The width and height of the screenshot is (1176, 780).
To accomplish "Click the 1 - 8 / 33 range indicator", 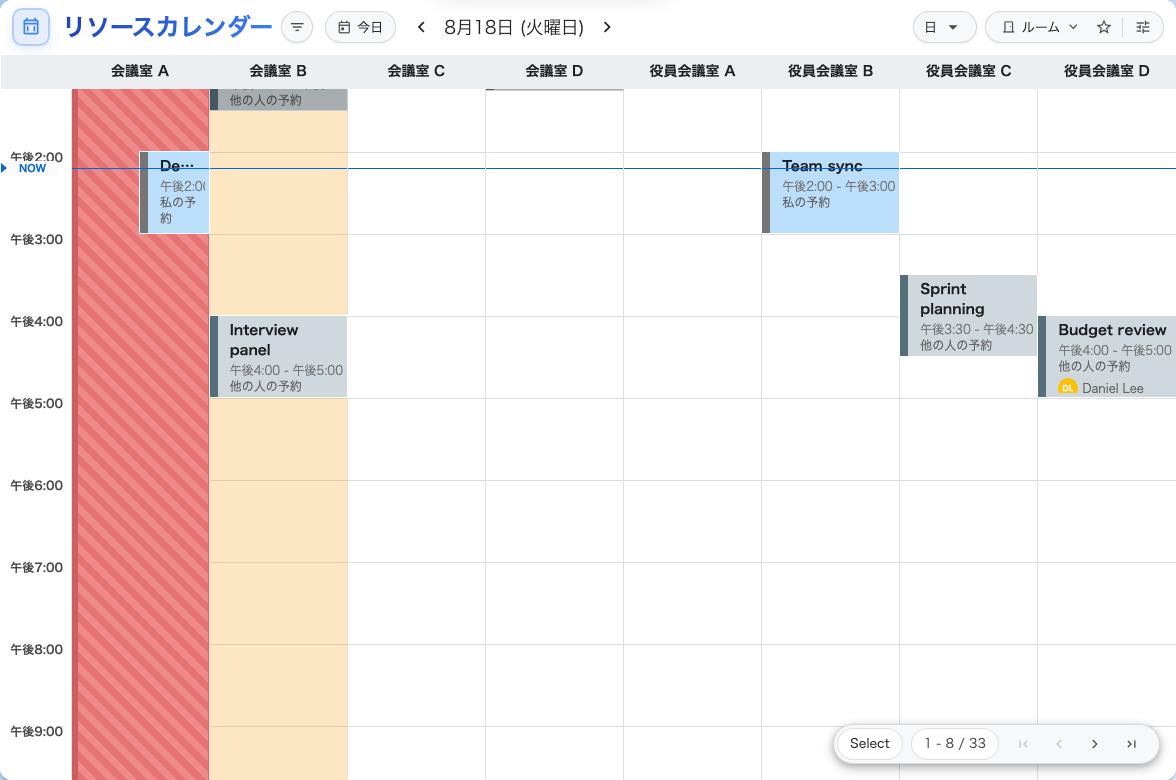I will tap(955, 743).
